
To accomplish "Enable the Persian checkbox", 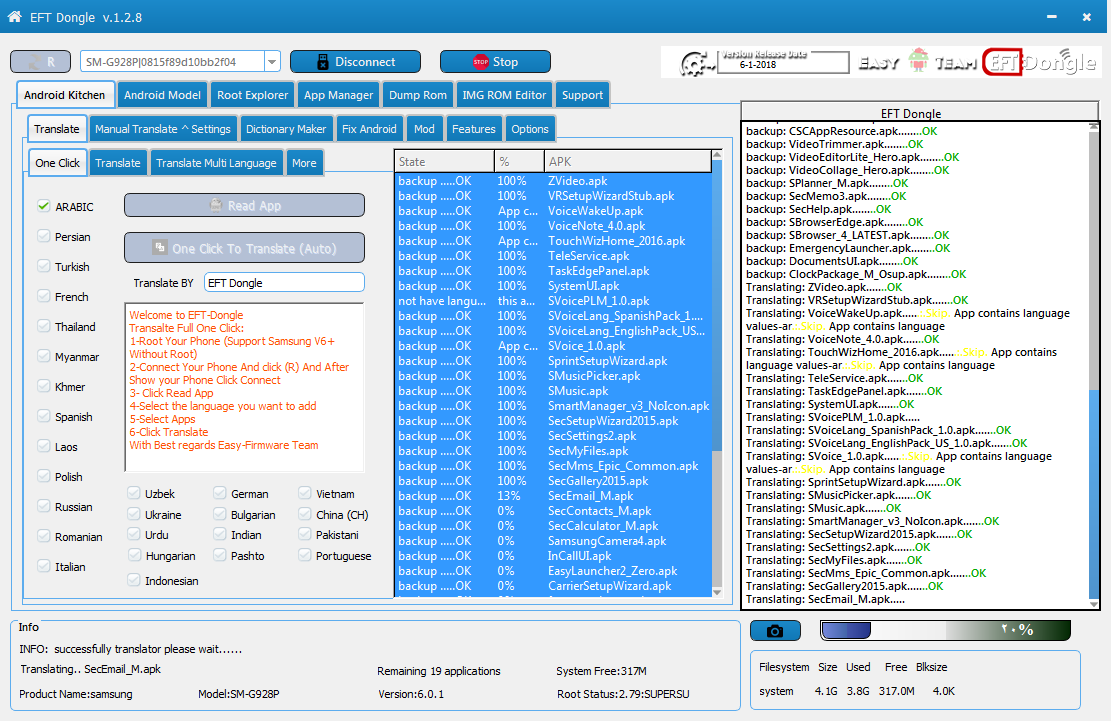I will pyautogui.click(x=44, y=236).
